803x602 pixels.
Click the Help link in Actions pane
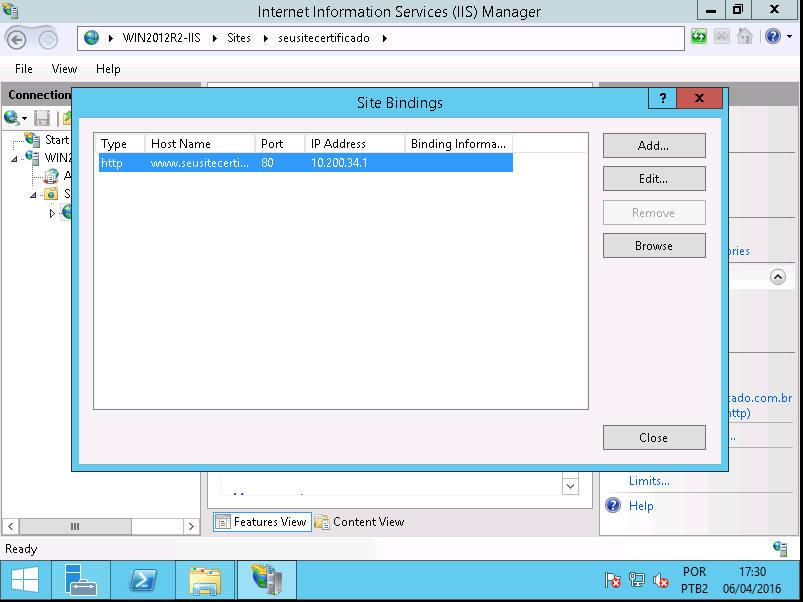click(641, 506)
